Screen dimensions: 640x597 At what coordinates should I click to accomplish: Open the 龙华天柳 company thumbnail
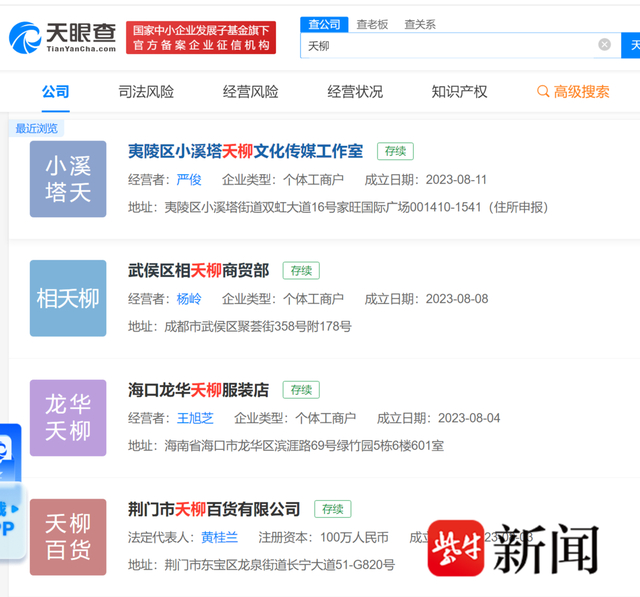[68, 418]
